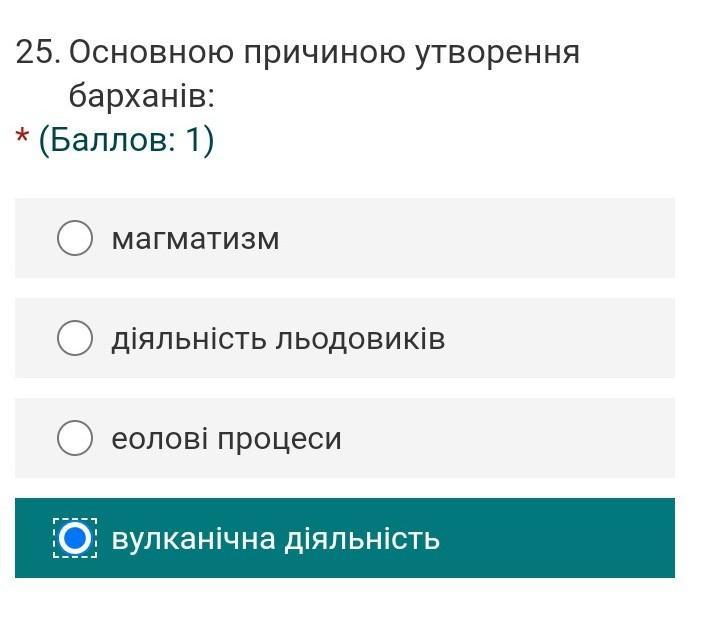This screenshot has height=632, width=705.
Task: Click the word "Основною" in heading
Action: click(152, 52)
